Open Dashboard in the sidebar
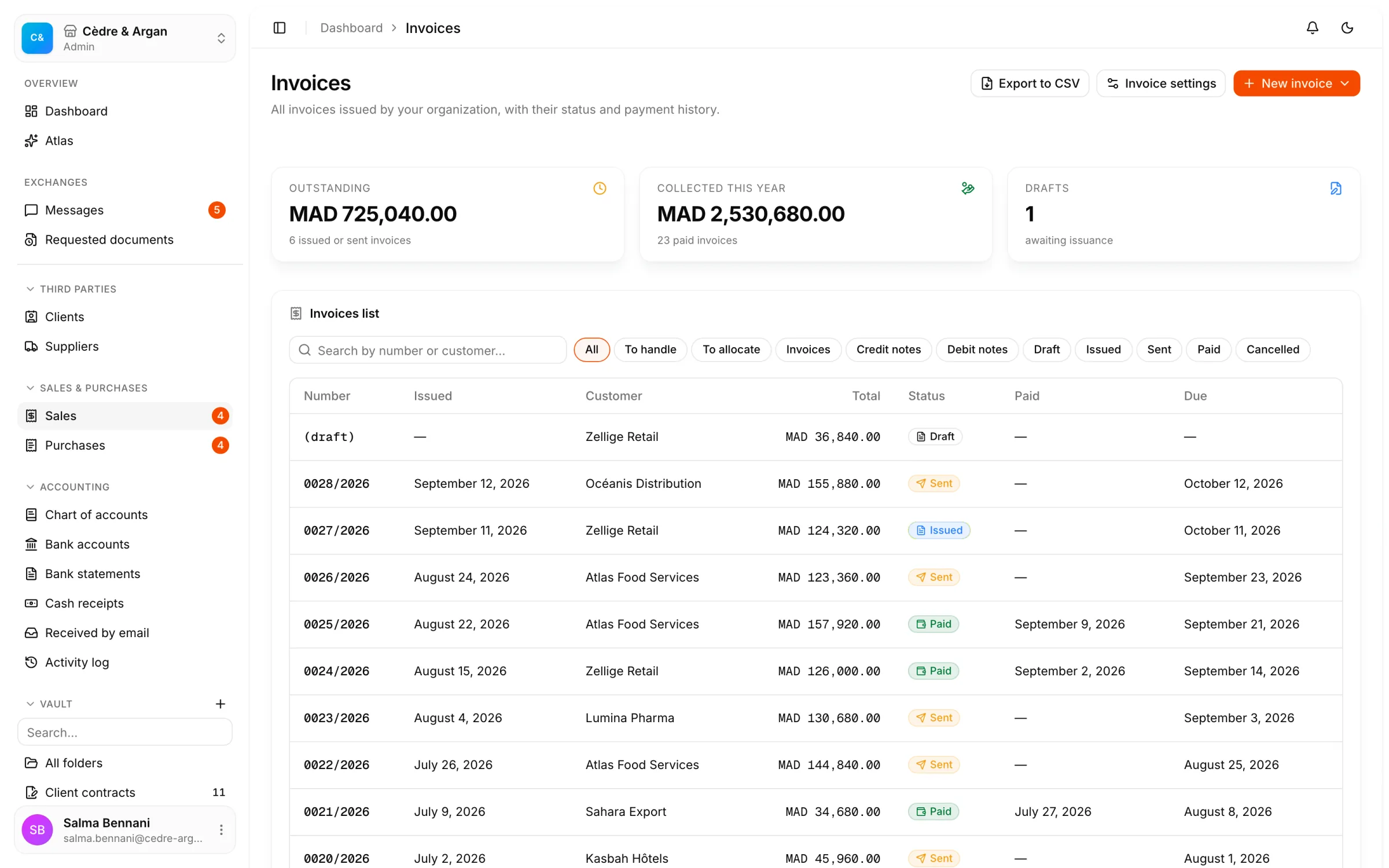 coord(125,111)
